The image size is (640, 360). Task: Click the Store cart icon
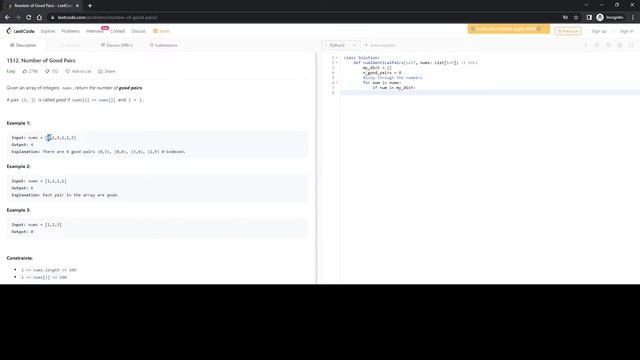(x=155, y=31)
